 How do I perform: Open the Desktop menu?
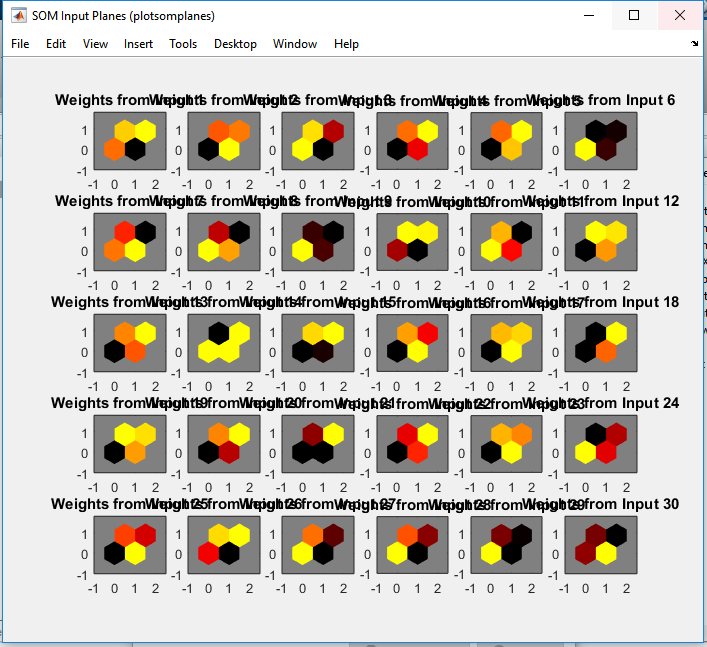click(235, 44)
